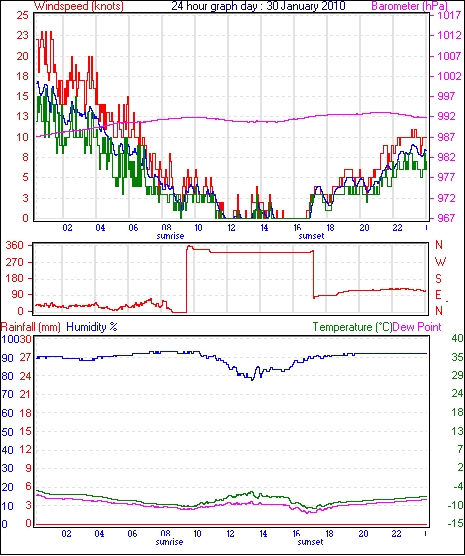Click the sunset marker under bottom graph

point(310,542)
